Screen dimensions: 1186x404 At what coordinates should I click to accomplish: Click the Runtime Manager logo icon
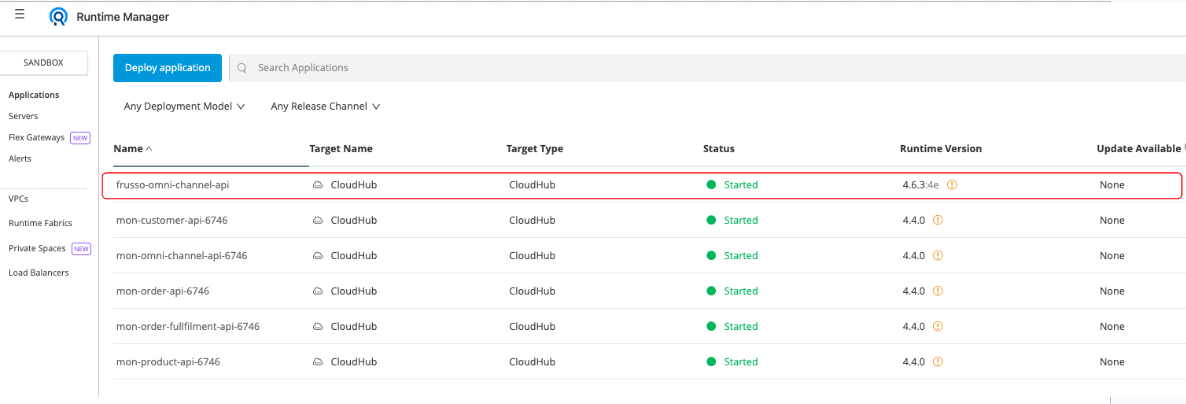coord(59,17)
